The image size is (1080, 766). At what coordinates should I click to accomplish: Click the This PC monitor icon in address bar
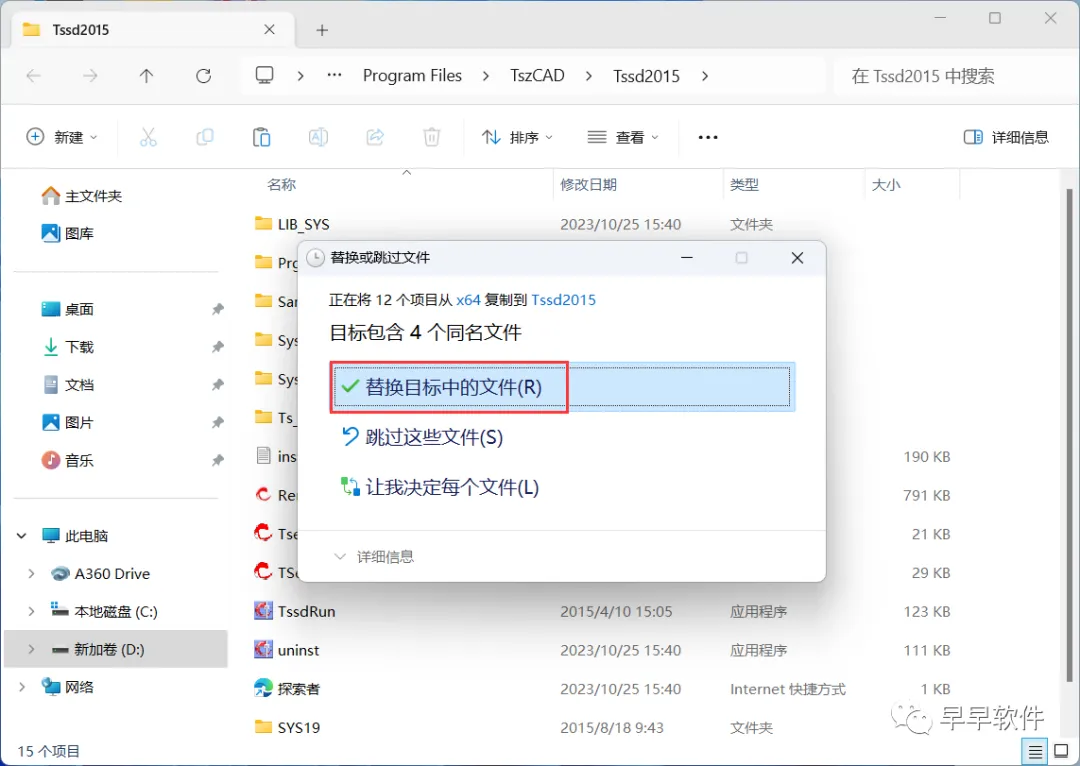click(264, 75)
